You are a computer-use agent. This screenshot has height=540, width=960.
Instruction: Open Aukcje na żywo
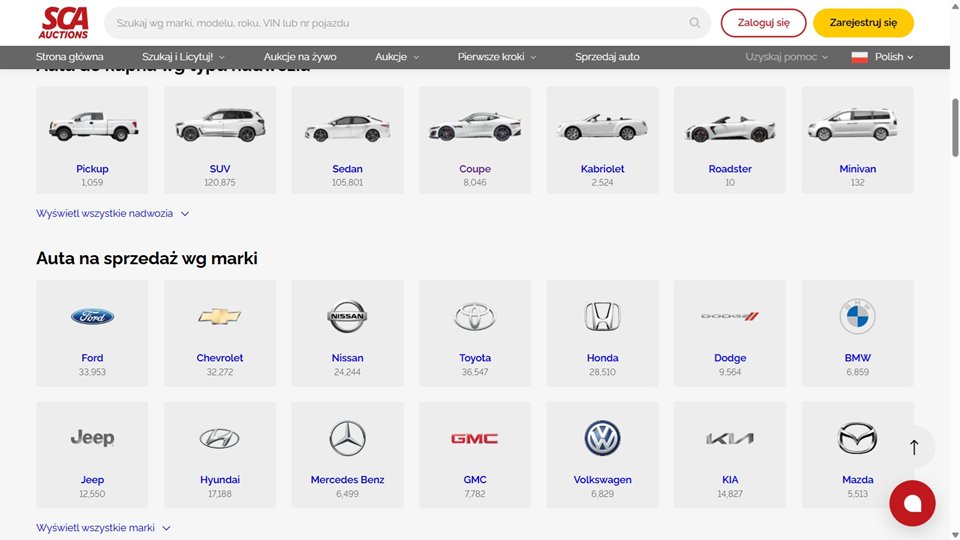(300, 57)
